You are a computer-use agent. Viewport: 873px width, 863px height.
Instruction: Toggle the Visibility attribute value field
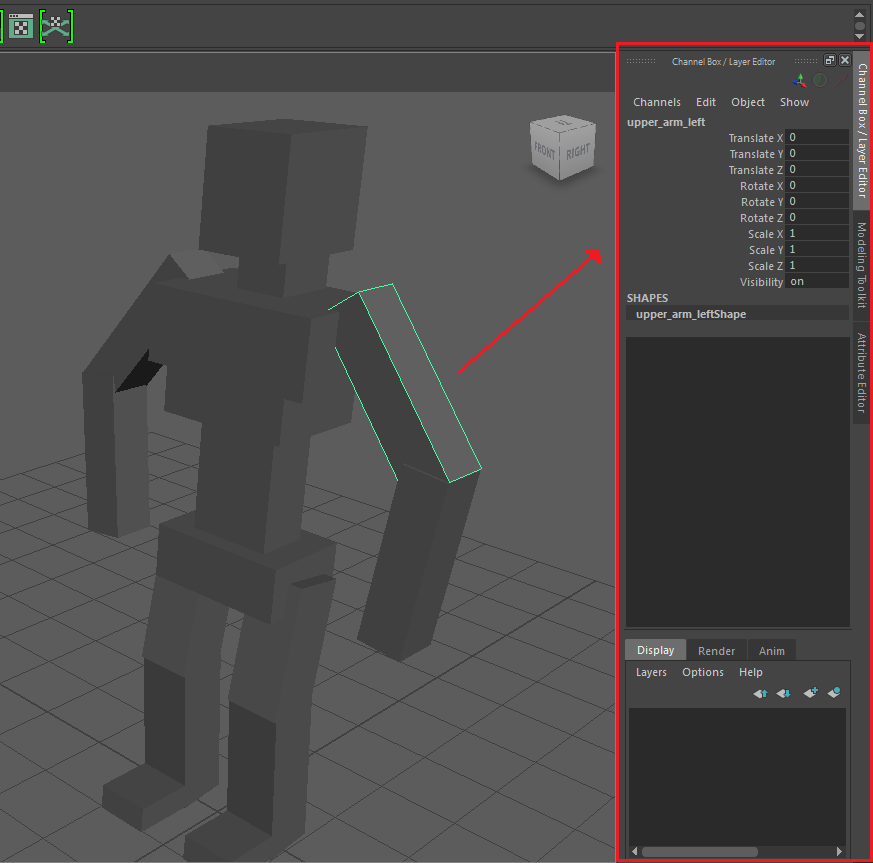[817, 282]
